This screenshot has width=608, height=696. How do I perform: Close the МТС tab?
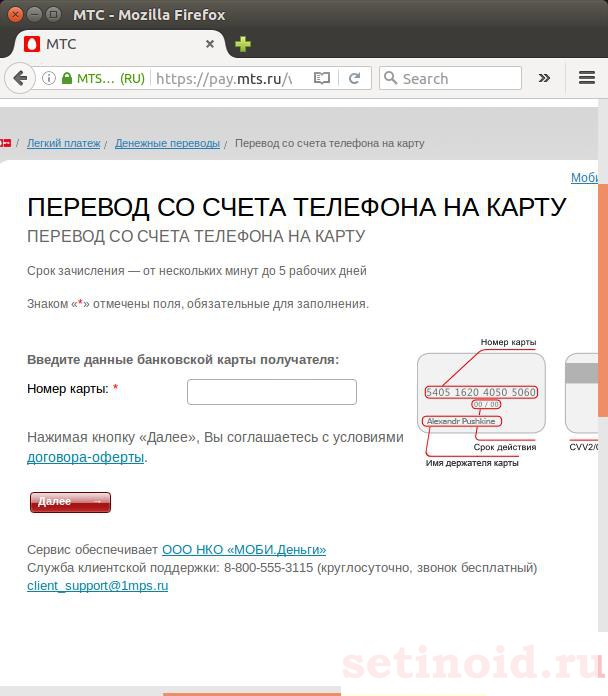pos(210,44)
